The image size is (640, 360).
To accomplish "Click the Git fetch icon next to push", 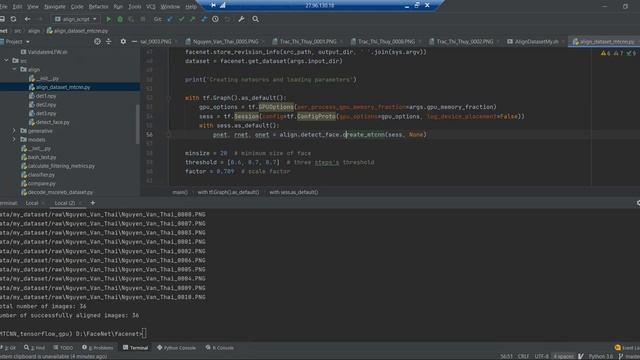I will (x=204, y=19).
